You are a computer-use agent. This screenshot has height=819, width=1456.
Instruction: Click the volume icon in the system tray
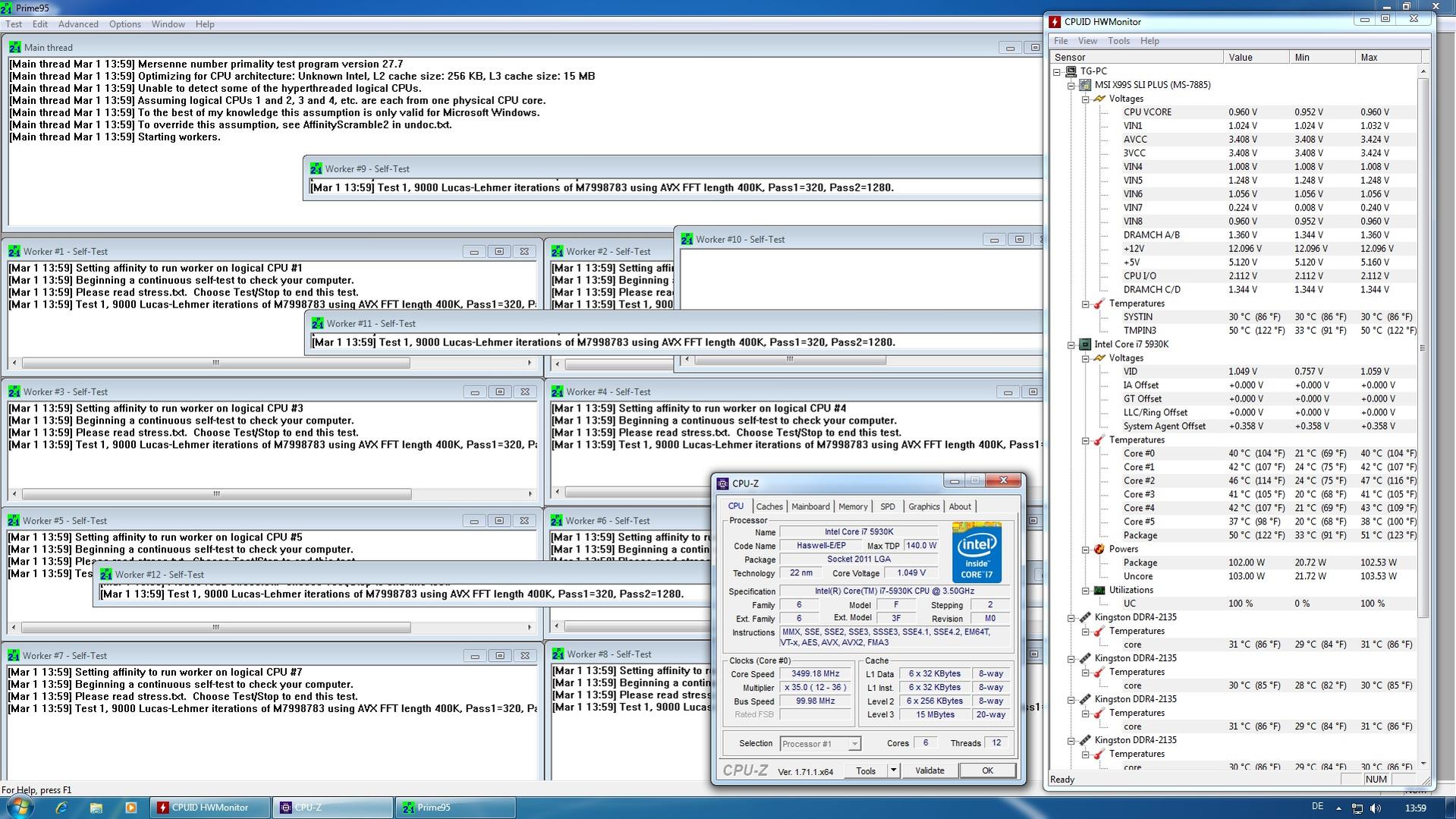click(x=1376, y=808)
